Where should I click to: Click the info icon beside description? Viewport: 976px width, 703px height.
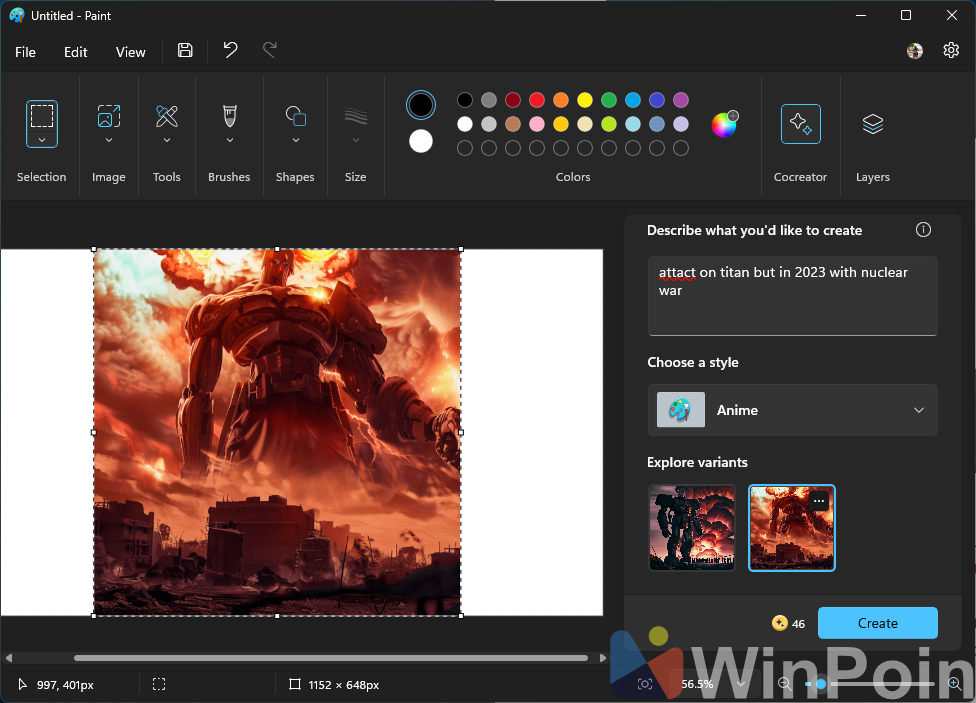click(x=923, y=230)
